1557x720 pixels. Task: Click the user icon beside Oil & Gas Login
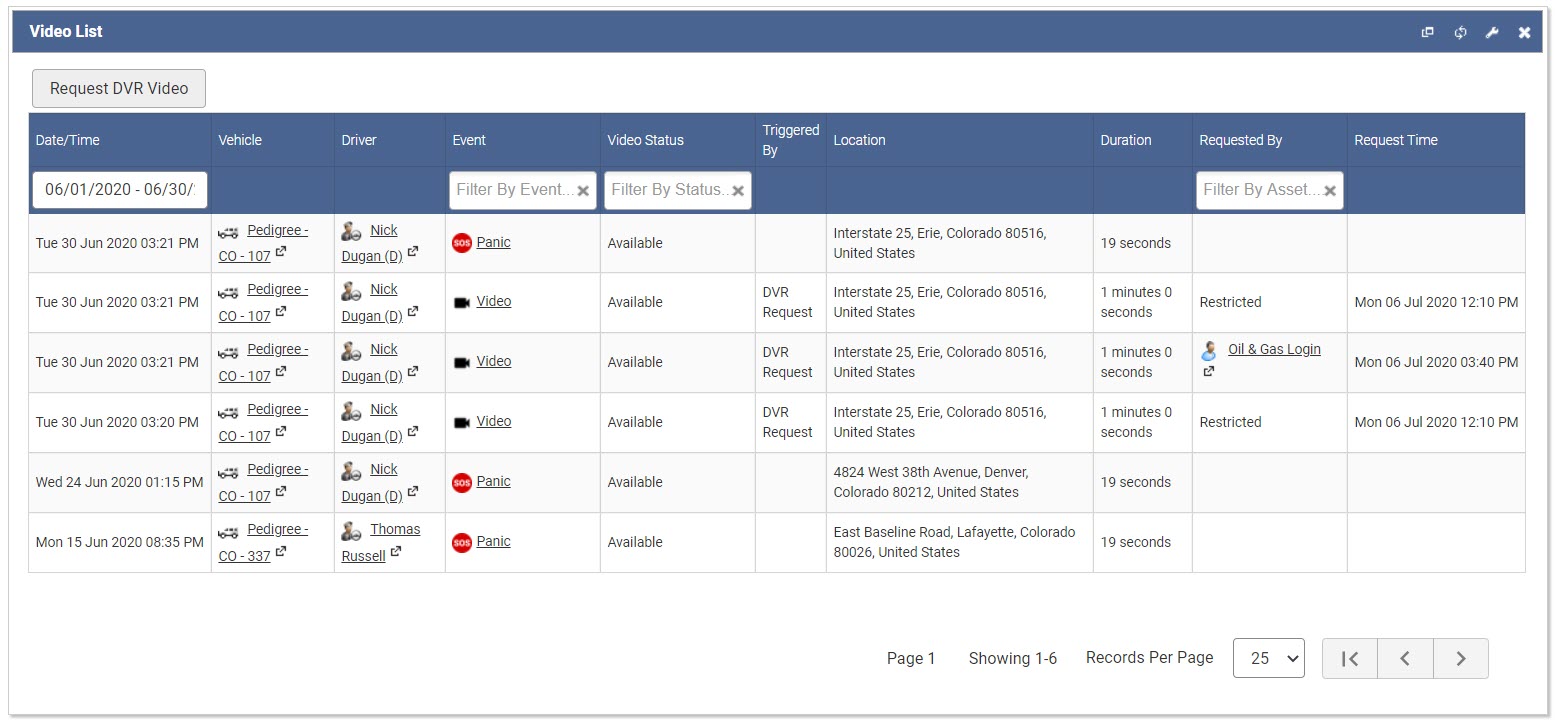click(x=1210, y=351)
